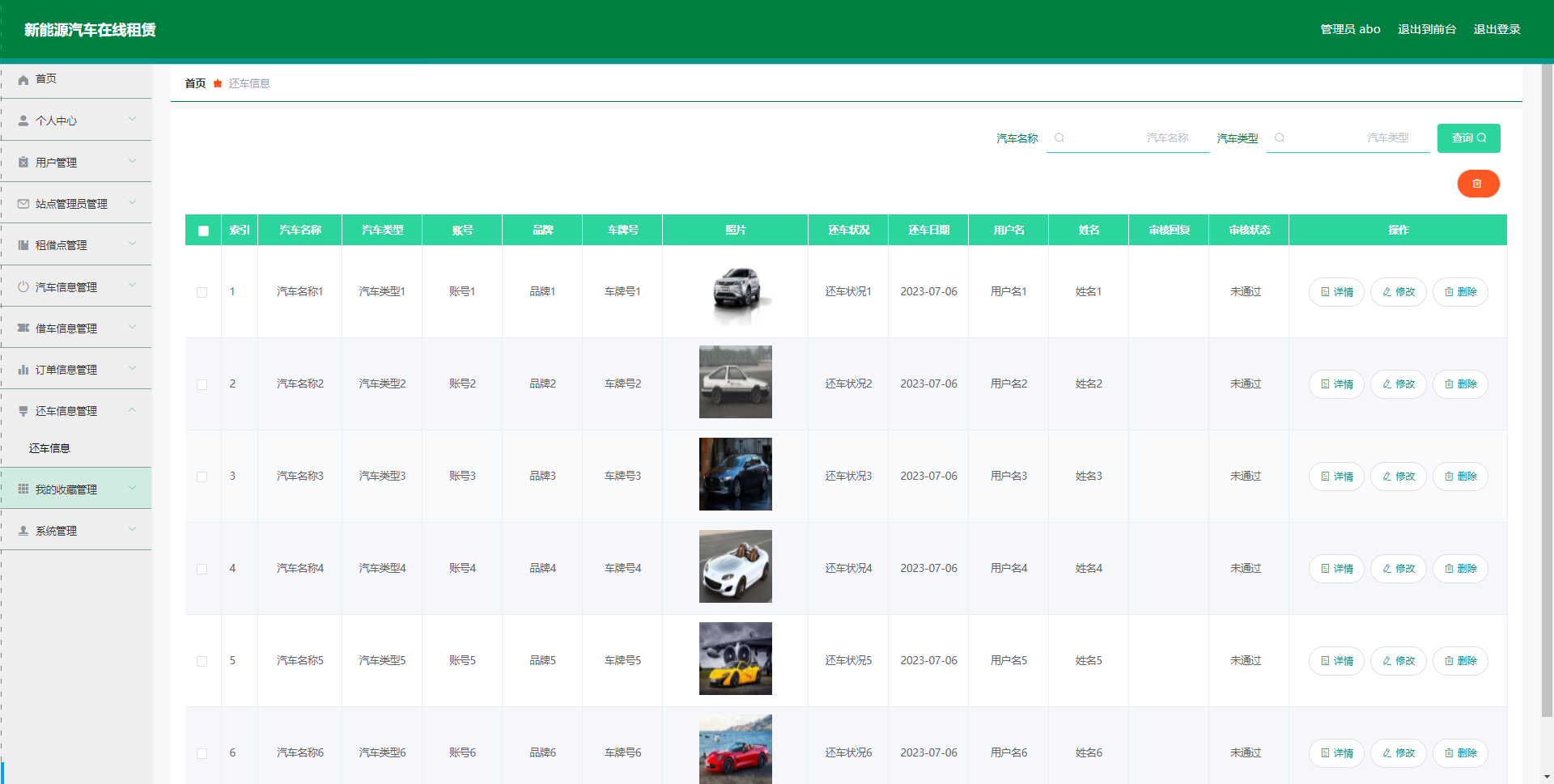
Task: Click the search icon in 汽车名称 field
Action: [1059, 138]
